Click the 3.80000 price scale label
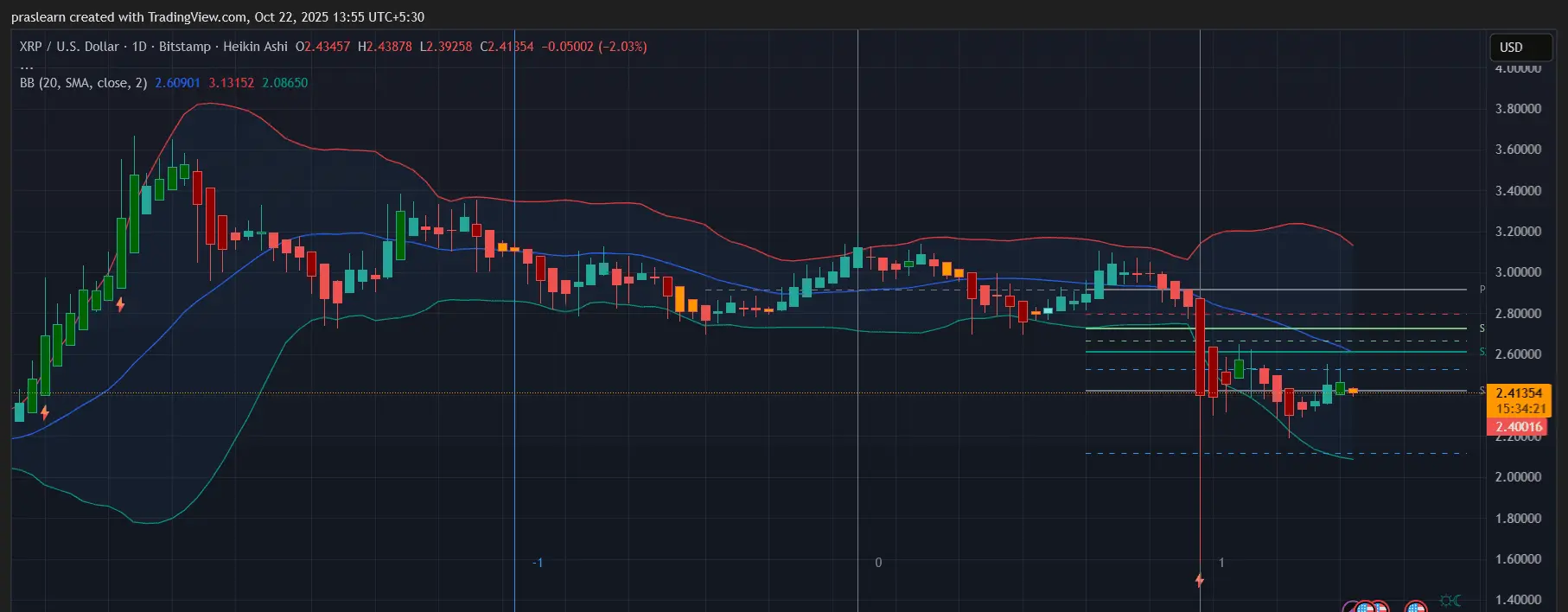This screenshot has width=1568, height=612. click(x=1518, y=109)
